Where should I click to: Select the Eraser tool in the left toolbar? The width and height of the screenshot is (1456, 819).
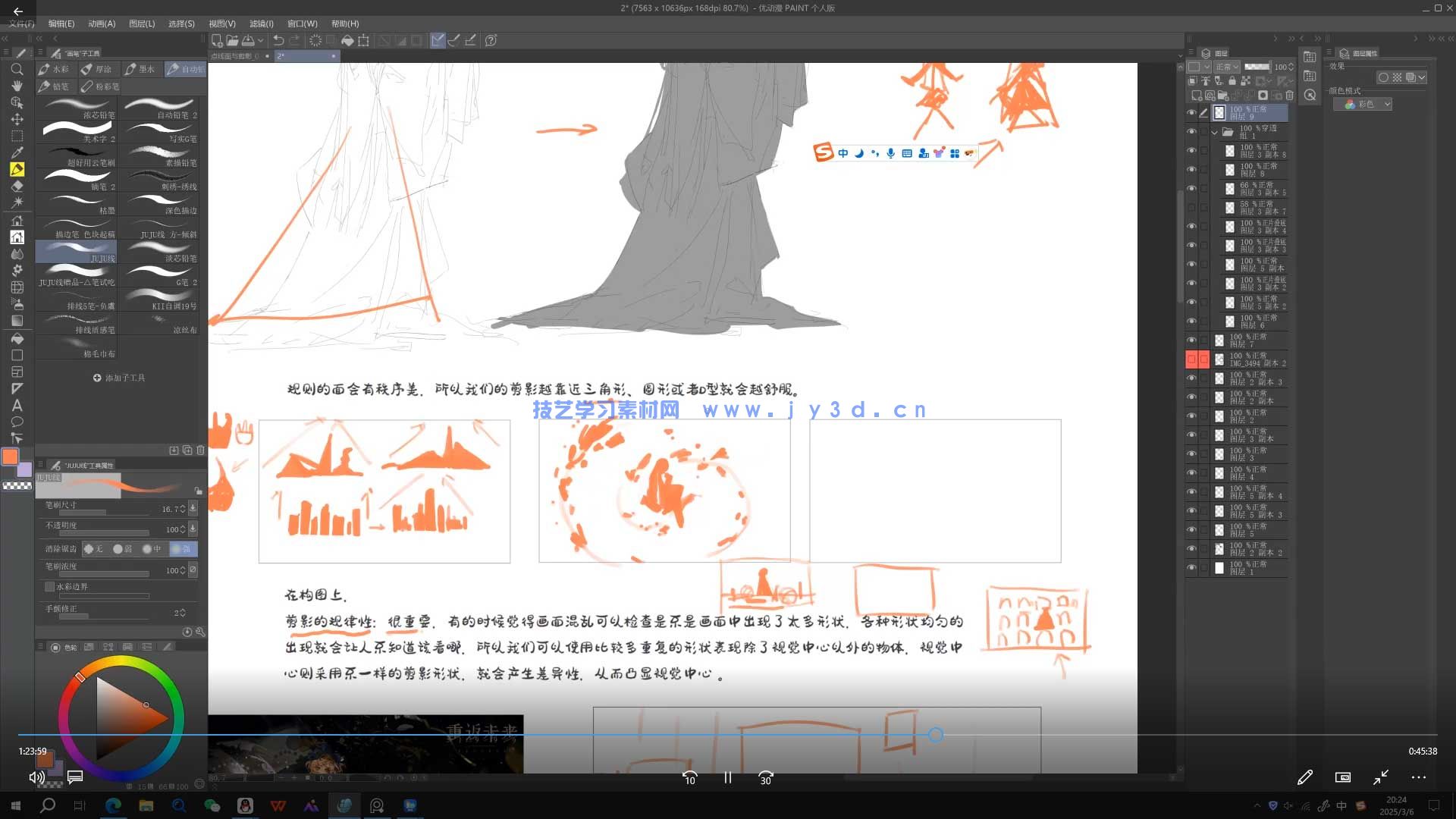click(x=17, y=186)
